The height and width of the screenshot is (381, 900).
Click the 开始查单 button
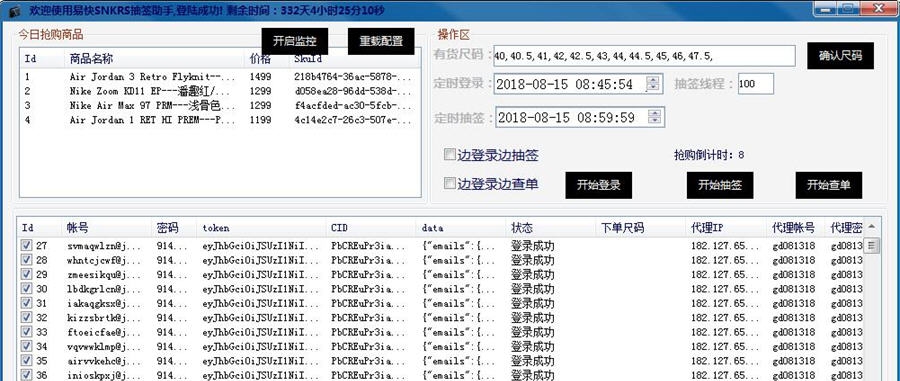829,185
